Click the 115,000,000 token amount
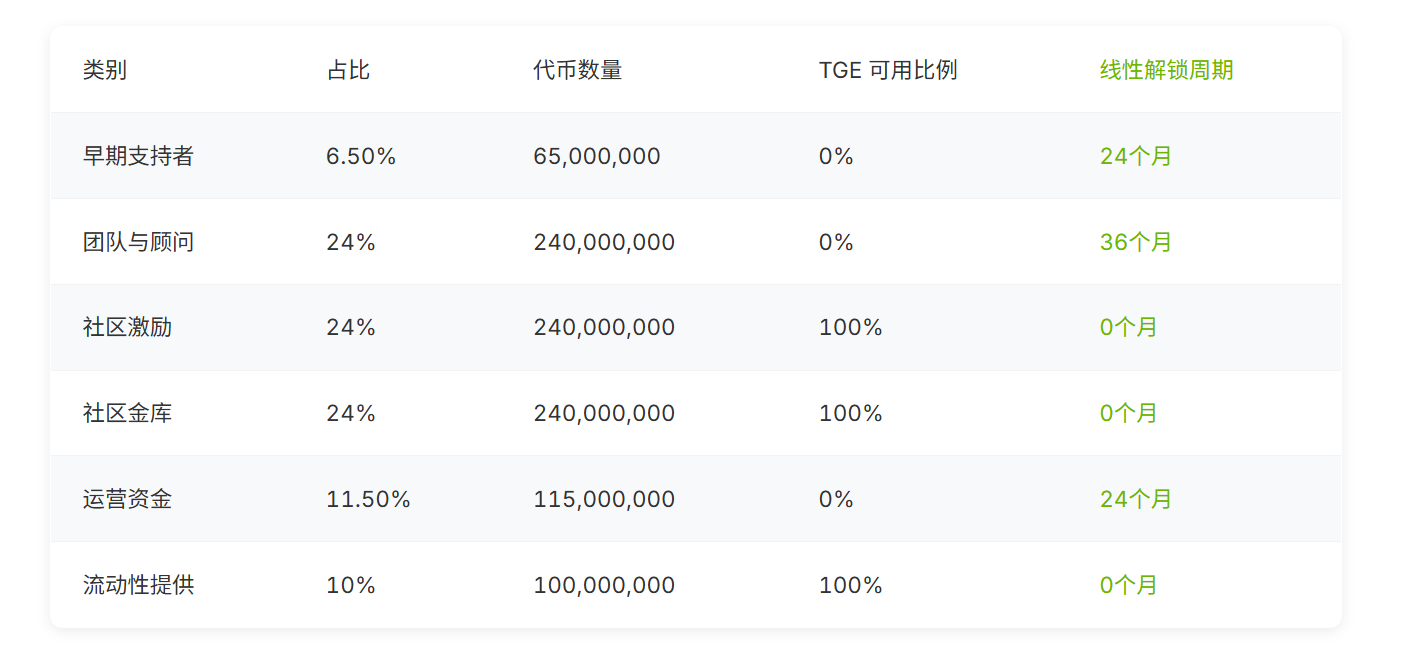 coord(604,499)
